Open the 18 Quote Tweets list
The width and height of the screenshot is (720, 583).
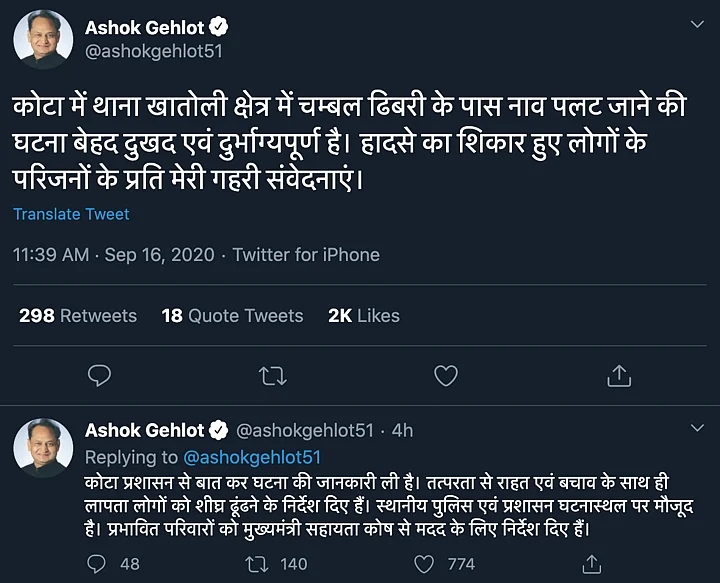pyautogui.click(x=232, y=316)
